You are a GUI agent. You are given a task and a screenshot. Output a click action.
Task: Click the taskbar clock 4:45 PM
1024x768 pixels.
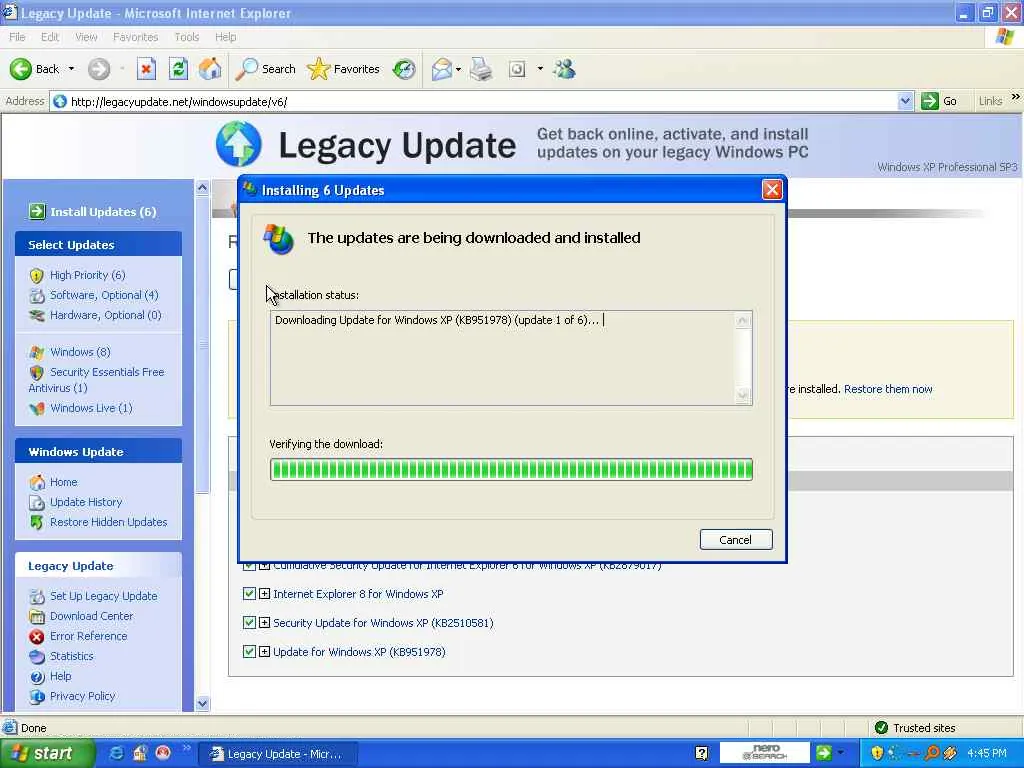tap(987, 753)
